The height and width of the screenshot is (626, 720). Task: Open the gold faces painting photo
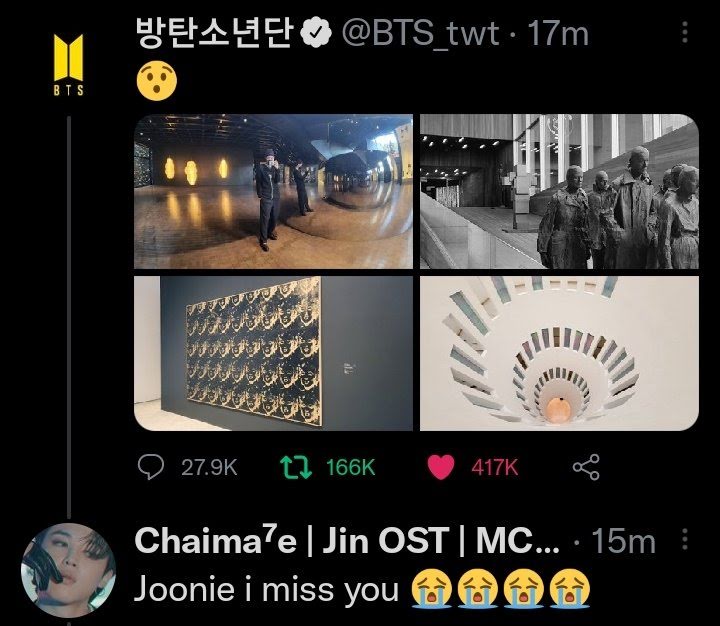pyautogui.click(x=273, y=353)
